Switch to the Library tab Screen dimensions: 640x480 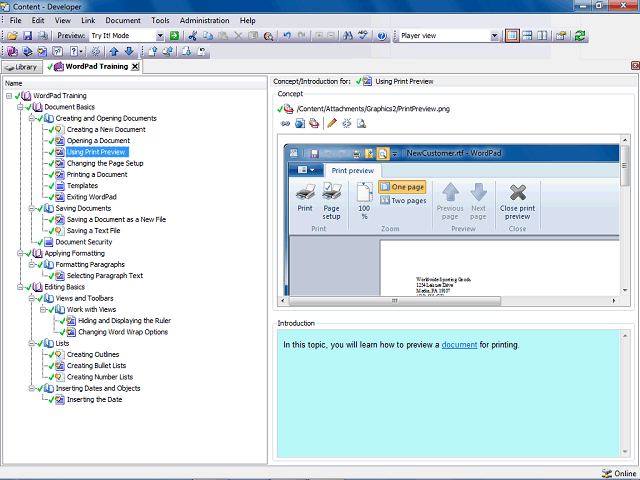tap(22, 67)
